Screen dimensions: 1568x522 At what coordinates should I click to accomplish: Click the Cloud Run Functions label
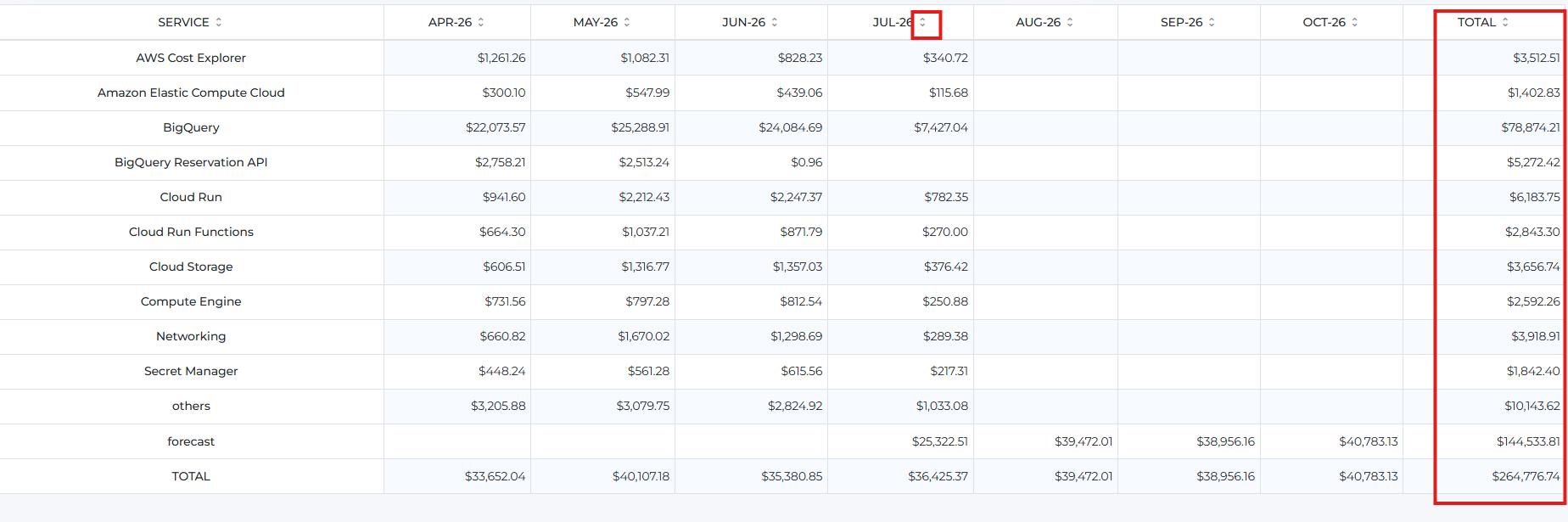[x=191, y=232]
